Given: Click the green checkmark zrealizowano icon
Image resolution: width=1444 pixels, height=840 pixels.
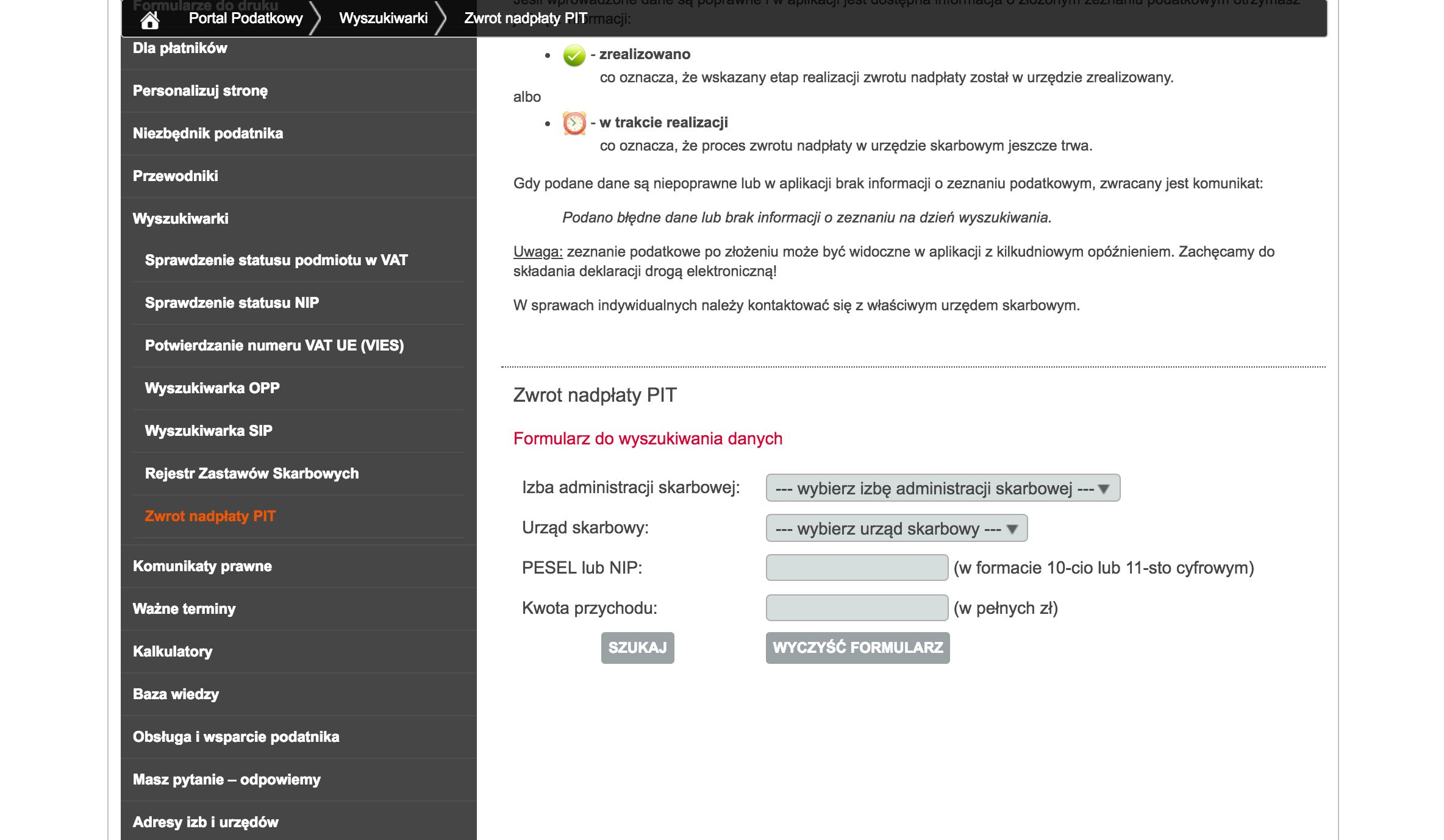Looking at the screenshot, I should [574, 55].
